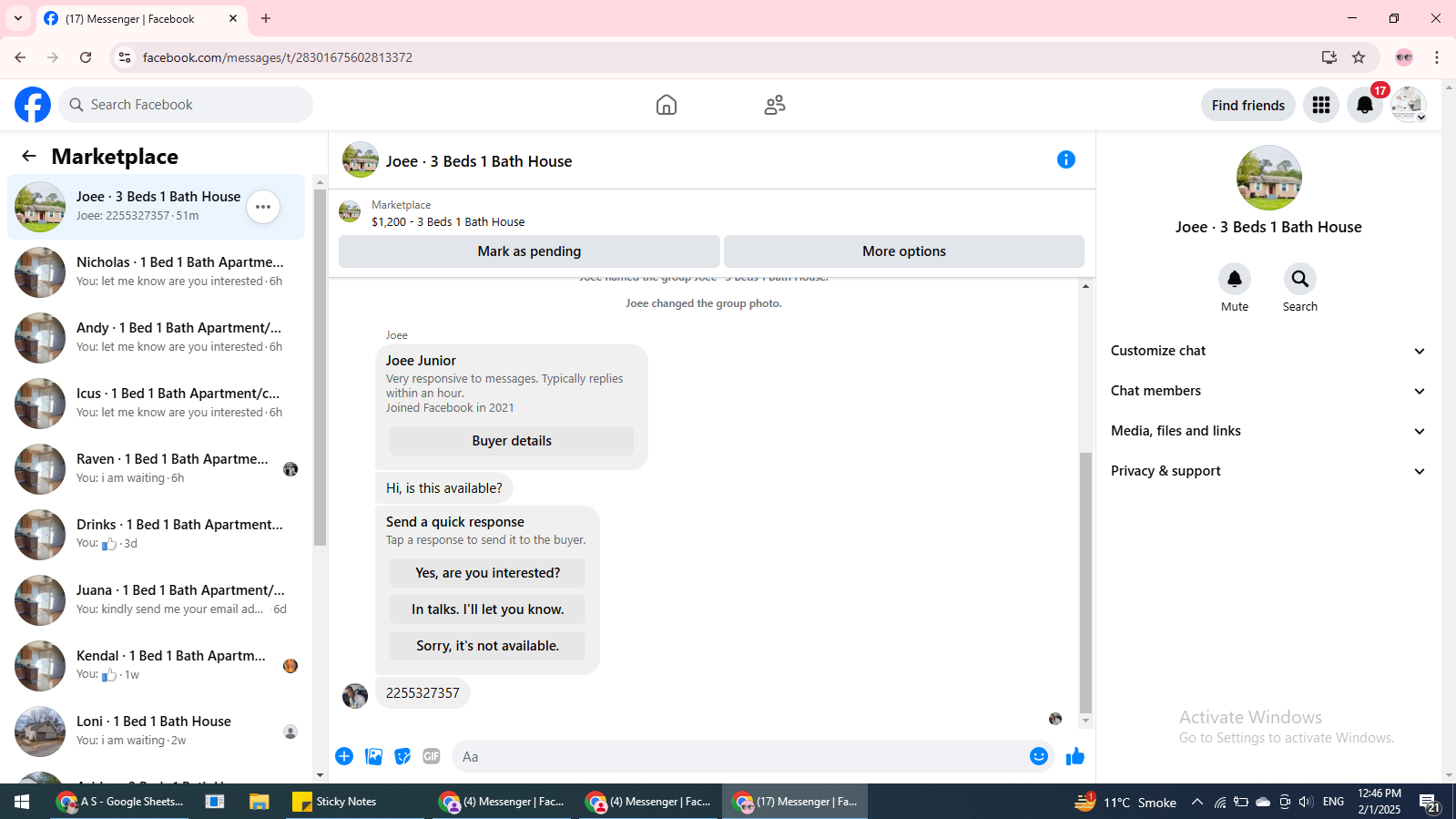This screenshot has height=819, width=1456.
Task: Expand Customize chat section
Action: pyautogui.click(x=1268, y=351)
